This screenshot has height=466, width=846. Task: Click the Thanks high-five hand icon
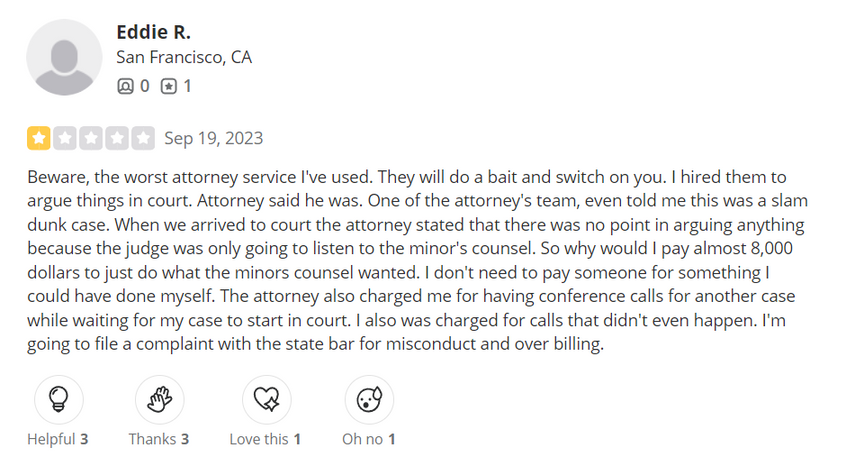[160, 400]
